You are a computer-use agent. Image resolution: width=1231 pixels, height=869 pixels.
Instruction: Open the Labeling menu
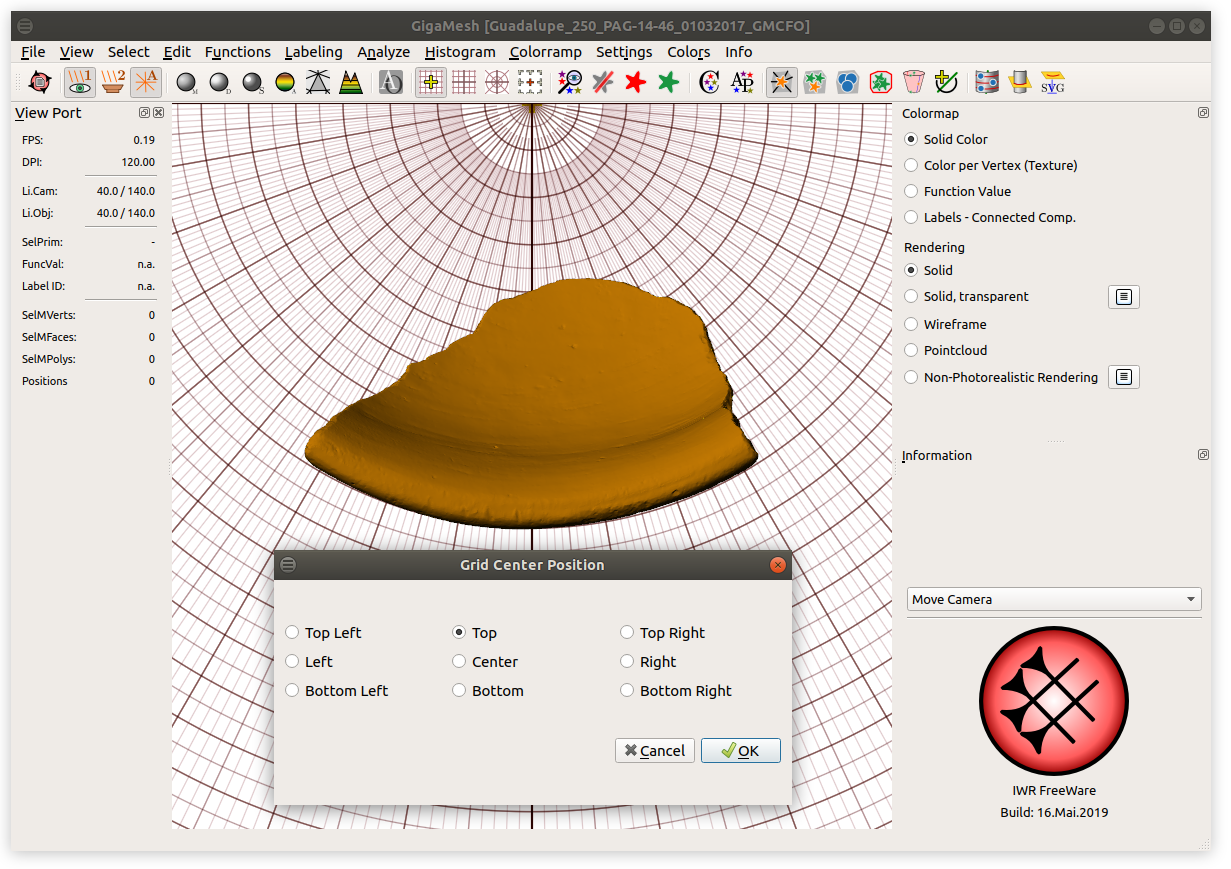tap(313, 52)
